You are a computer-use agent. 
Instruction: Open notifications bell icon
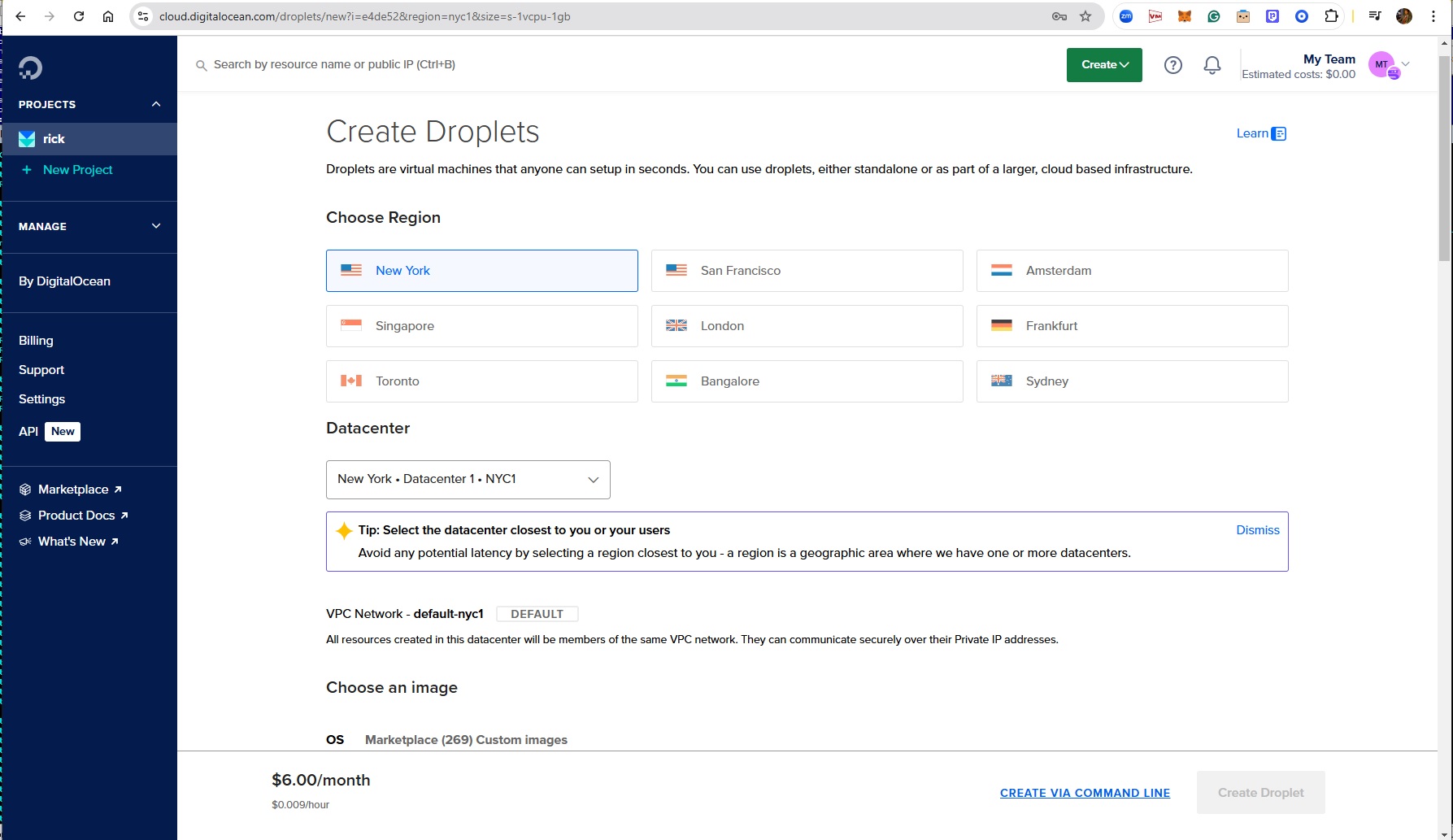pyautogui.click(x=1212, y=65)
